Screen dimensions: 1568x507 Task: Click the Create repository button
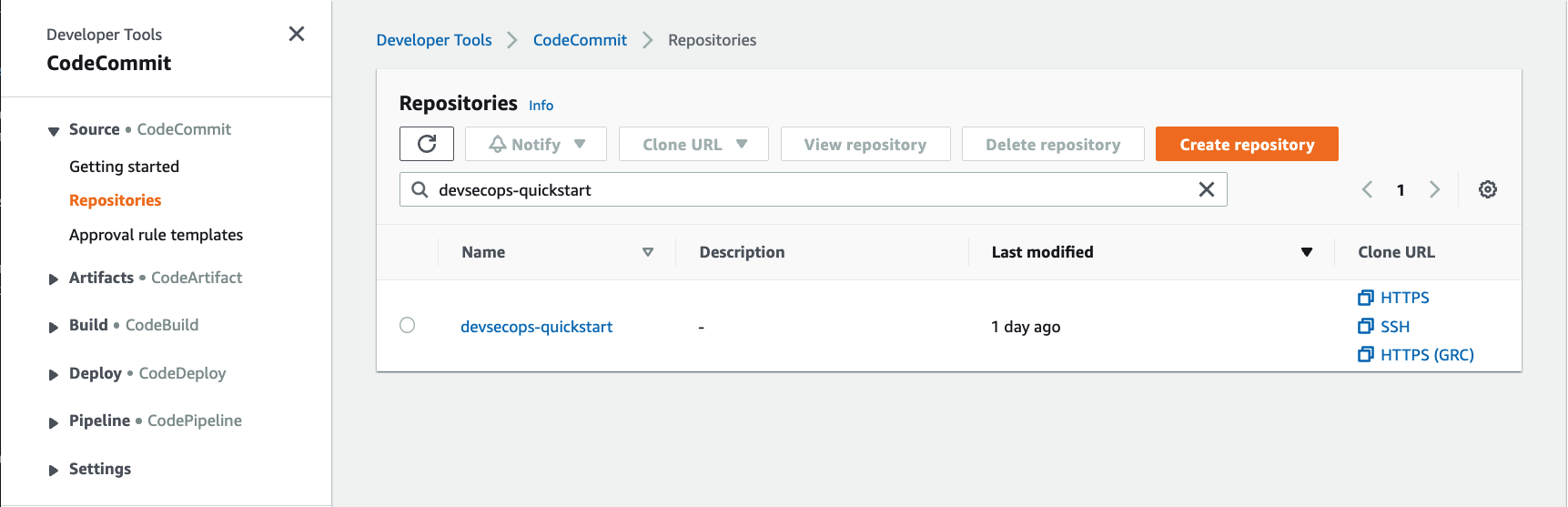click(x=1247, y=144)
